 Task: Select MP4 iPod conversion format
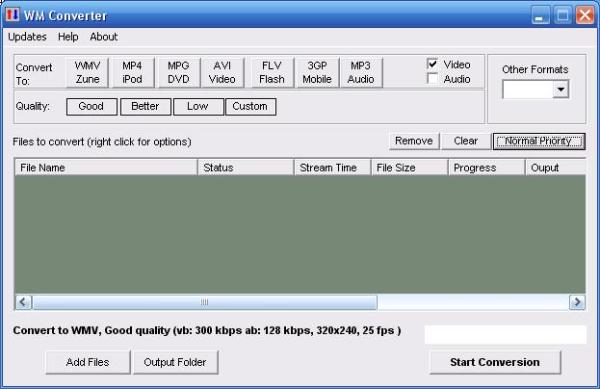[x=132, y=73]
